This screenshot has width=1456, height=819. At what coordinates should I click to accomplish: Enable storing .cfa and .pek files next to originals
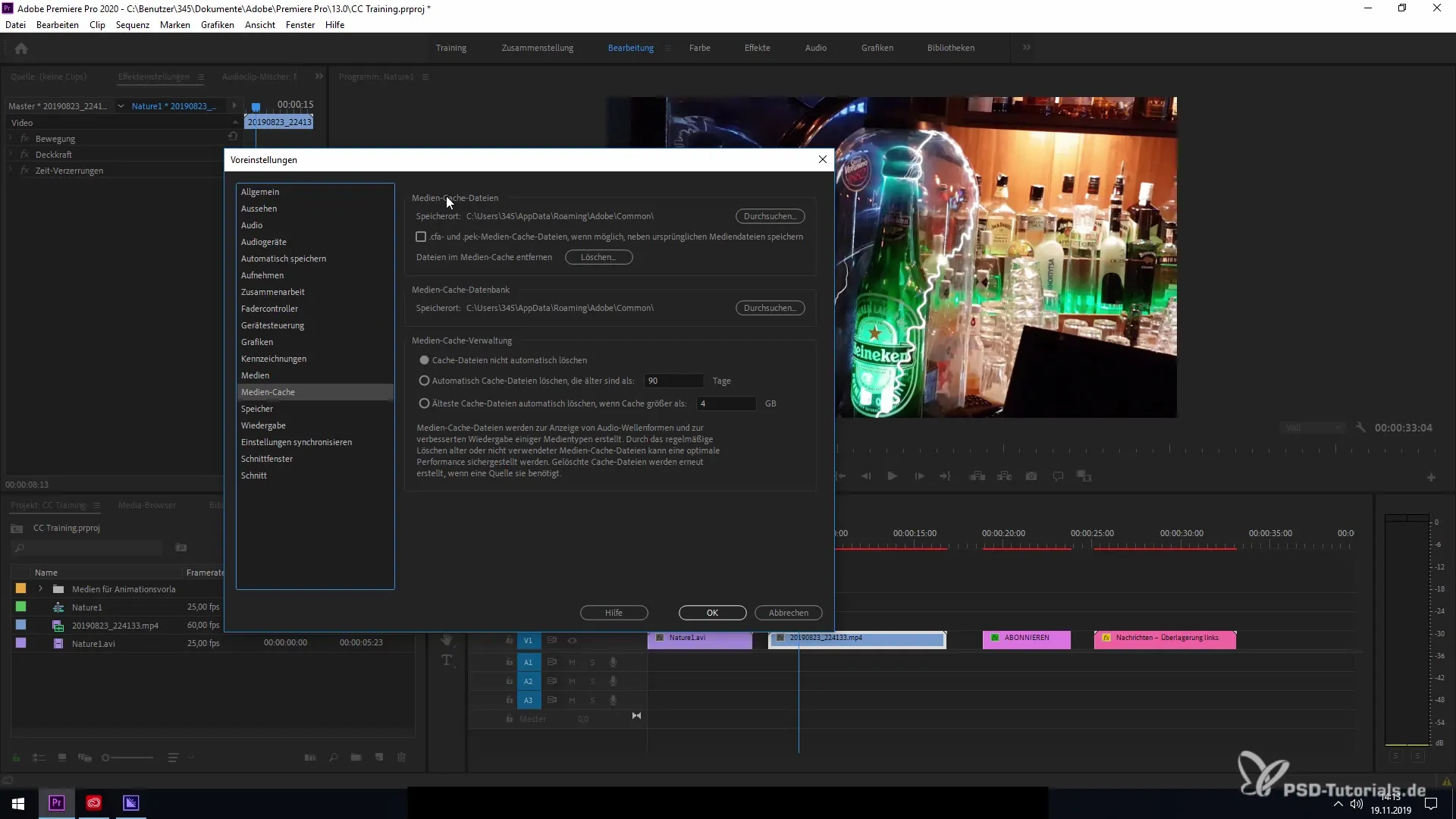pyautogui.click(x=421, y=237)
